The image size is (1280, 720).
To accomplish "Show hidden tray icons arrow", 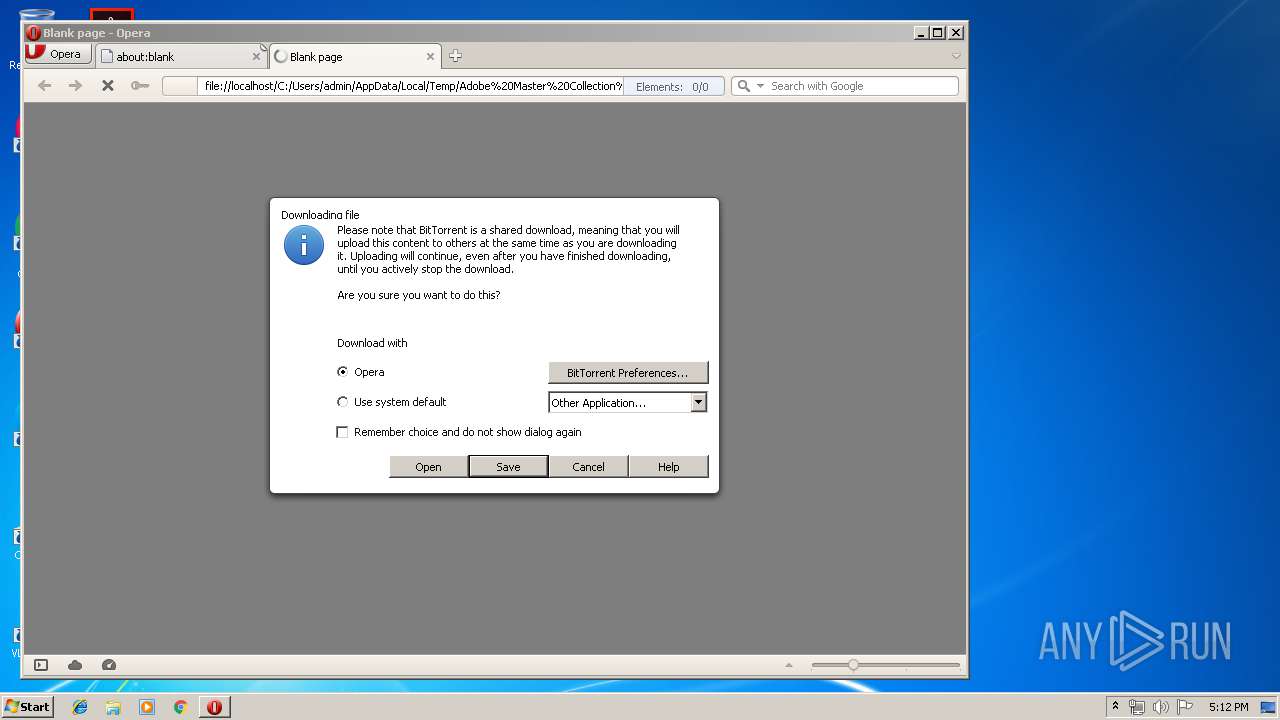I will point(1115,707).
